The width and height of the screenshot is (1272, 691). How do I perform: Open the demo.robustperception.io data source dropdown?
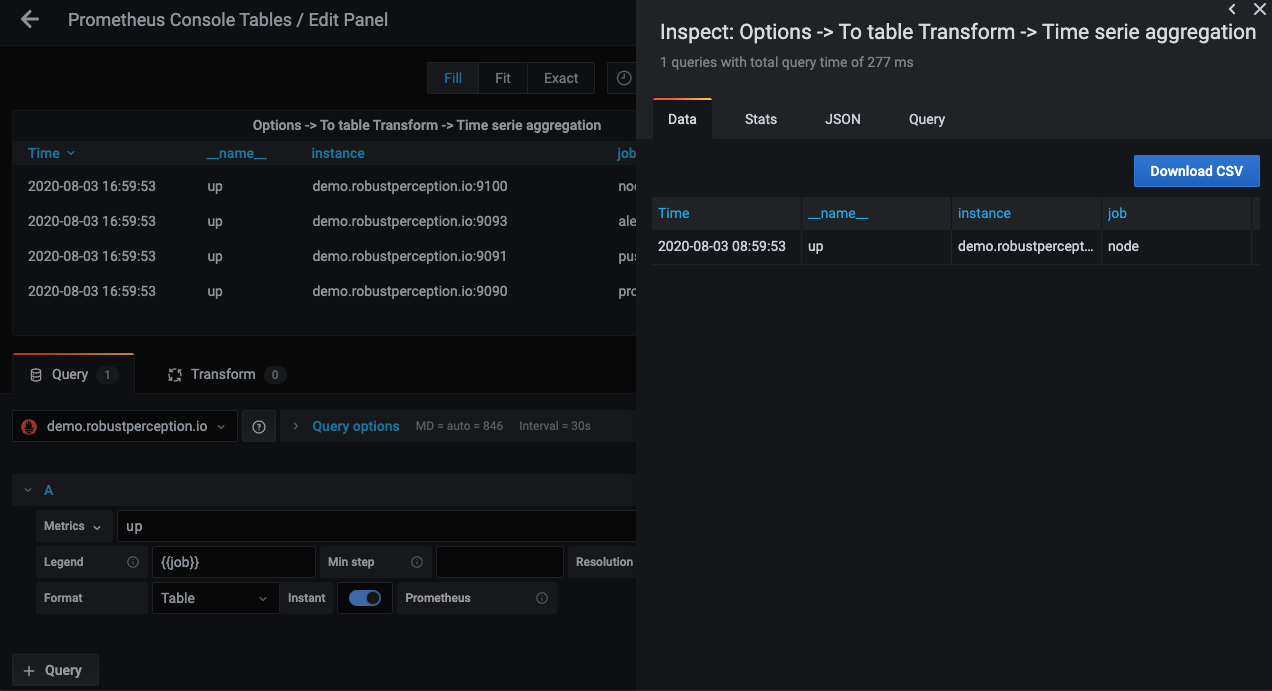tap(125, 427)
